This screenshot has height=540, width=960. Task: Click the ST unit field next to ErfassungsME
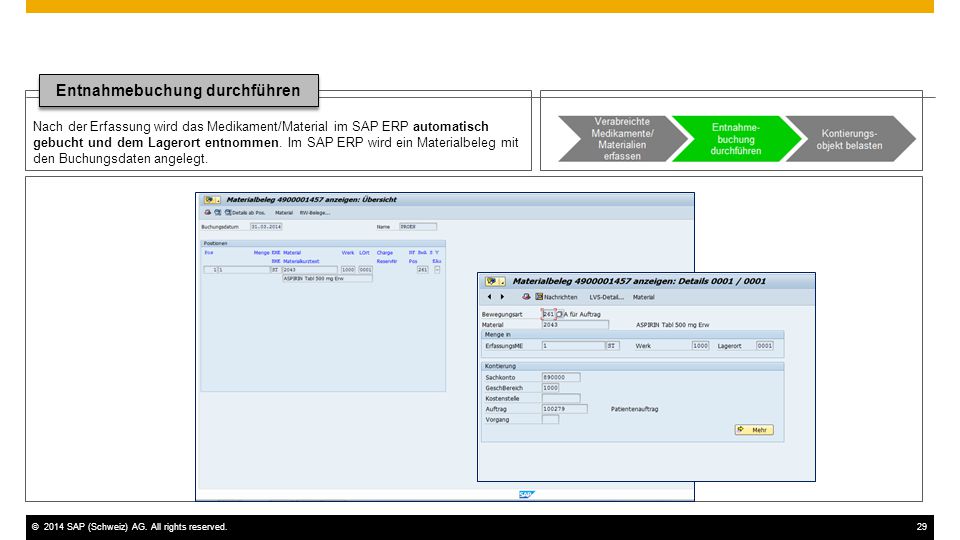(x=612, y=346)
